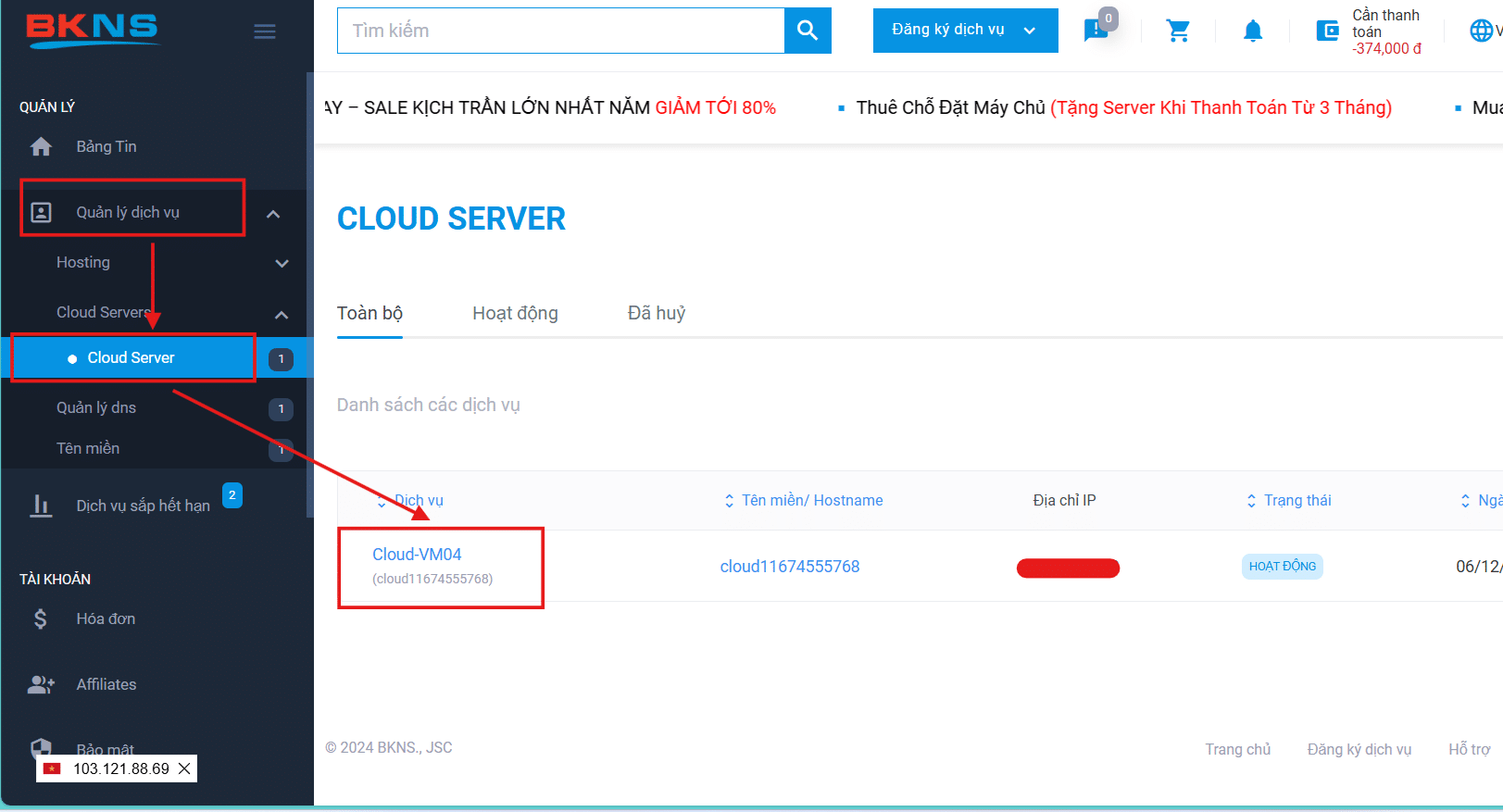Click the Hosting submenu label
This screenshot has width=1503, height=812.
[83, 262]
